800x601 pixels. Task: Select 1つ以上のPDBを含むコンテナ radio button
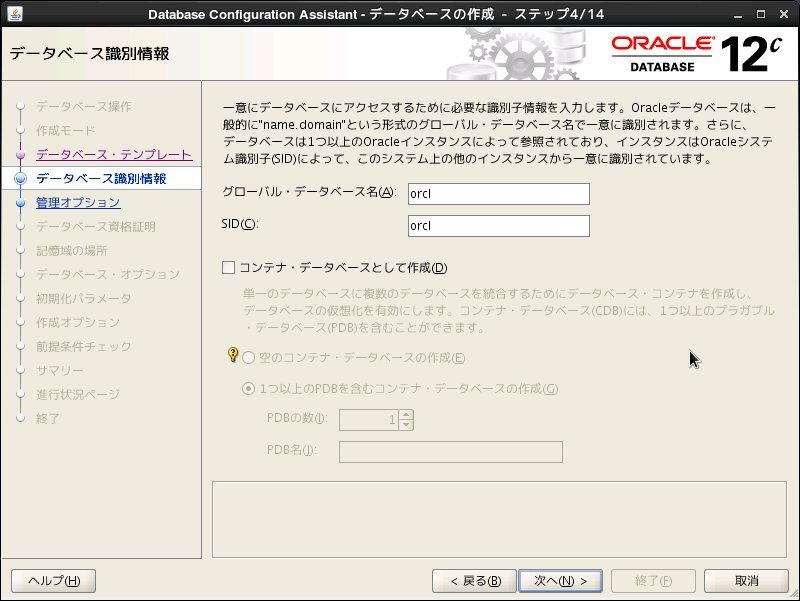[248, 389]
